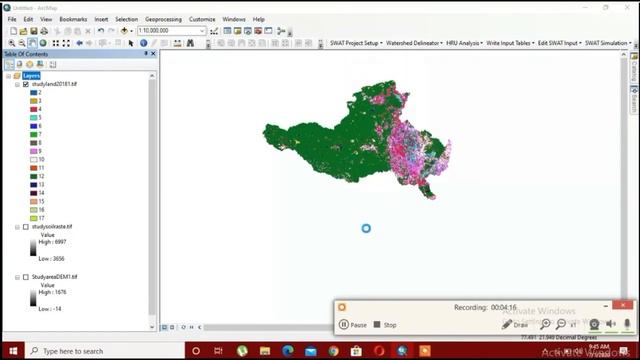Open the Catalog side tab
The width and height of the screenshot is (640, 360).
point(634,67)
